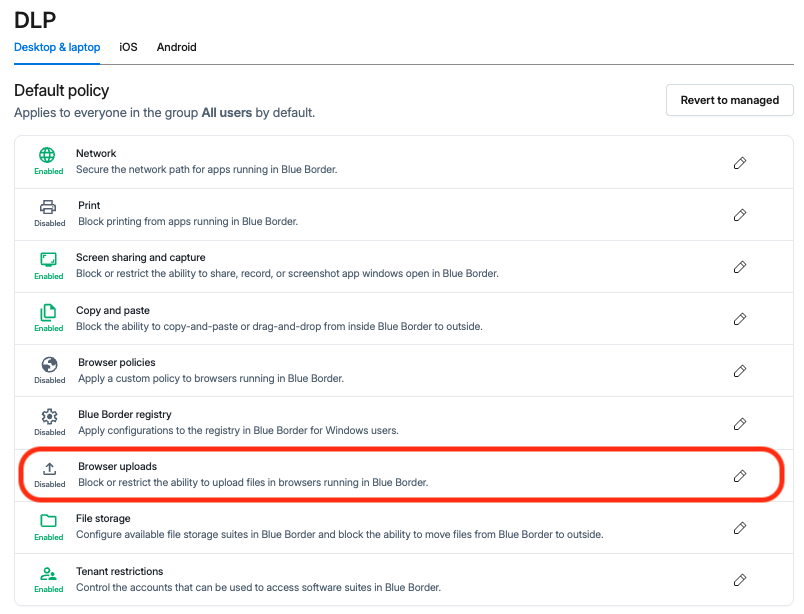Screen dimensions: 804x614
Task: Click Enabled status under File storage icon
Action: point(49,537)
